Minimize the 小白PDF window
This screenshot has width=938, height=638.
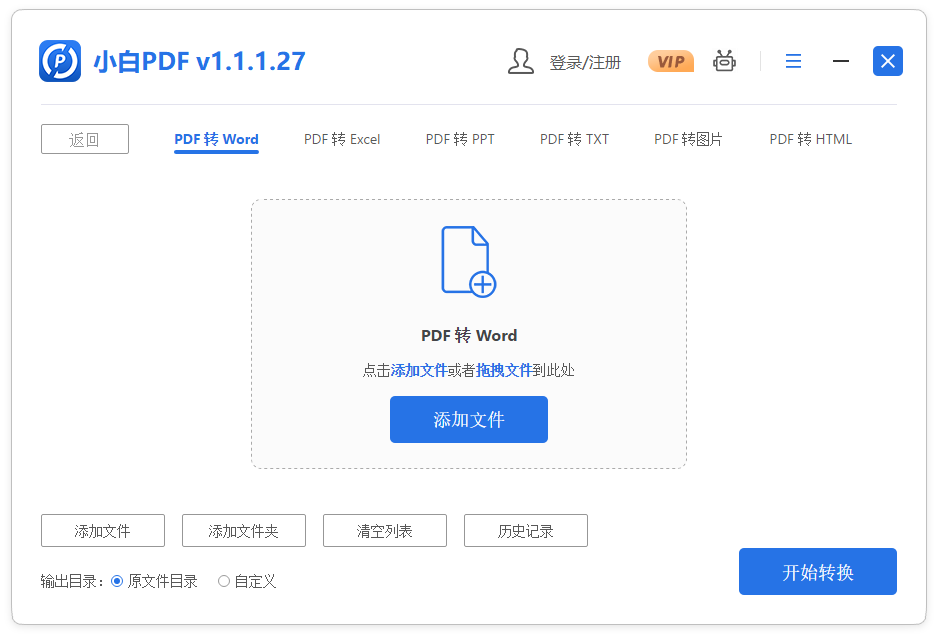[840, 61]
